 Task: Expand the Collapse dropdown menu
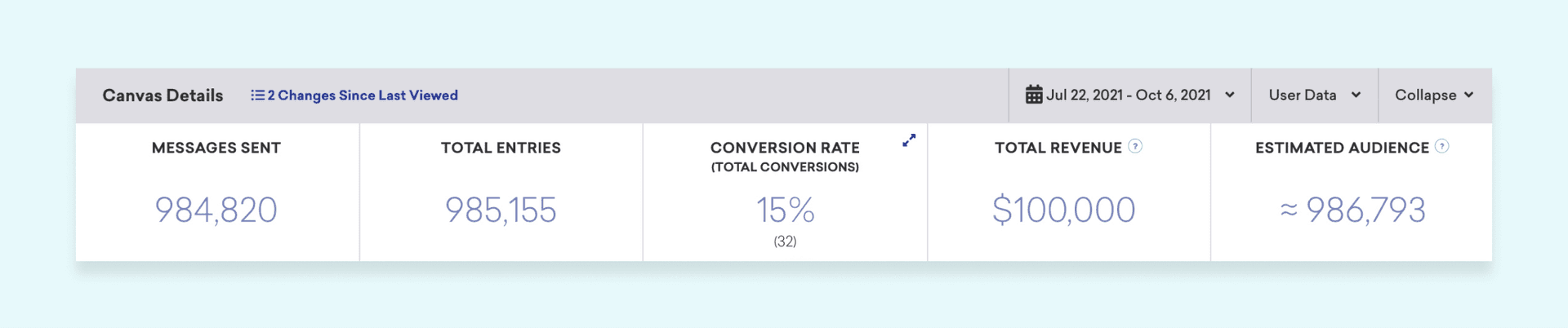(x=1434, y=95)
